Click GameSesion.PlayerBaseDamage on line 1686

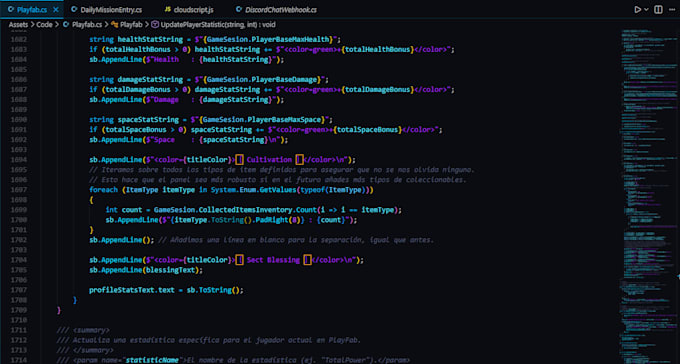click(x=262, y=80)
